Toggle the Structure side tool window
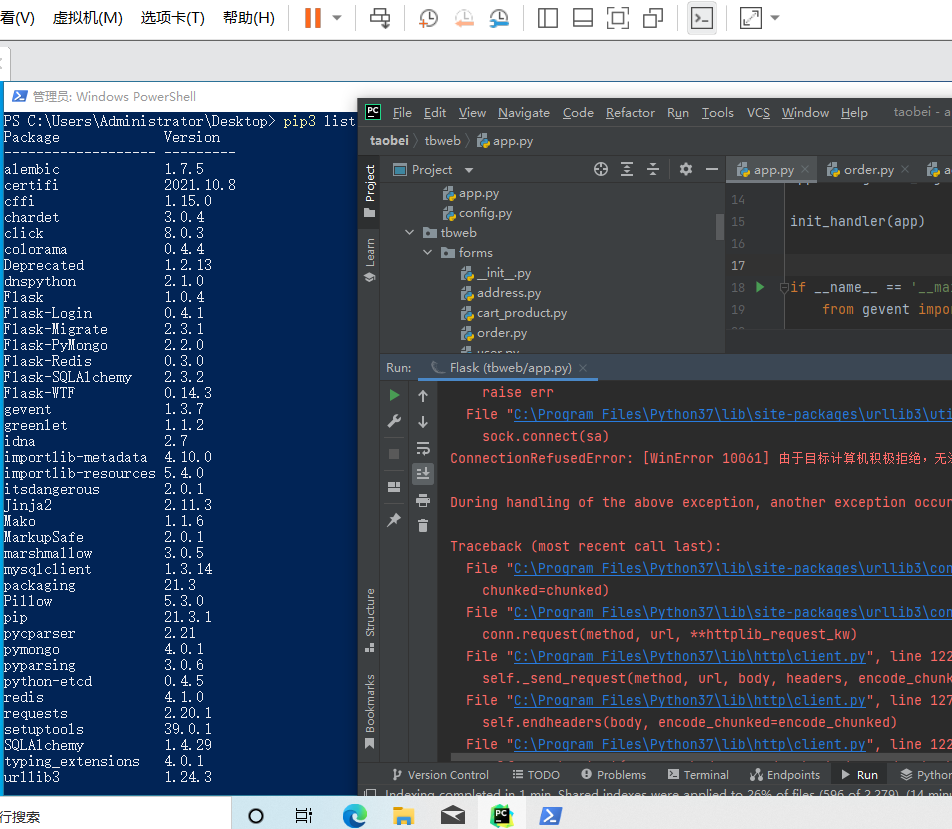Image resolution: width=952 pixels, height=829 pixels. click(369, 620)
